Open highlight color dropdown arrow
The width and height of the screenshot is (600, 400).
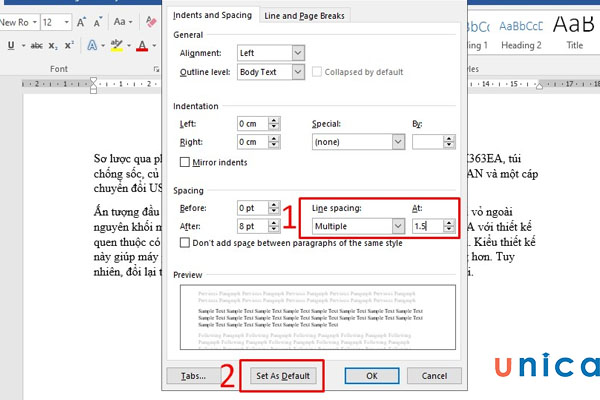(x=129, y=46)
